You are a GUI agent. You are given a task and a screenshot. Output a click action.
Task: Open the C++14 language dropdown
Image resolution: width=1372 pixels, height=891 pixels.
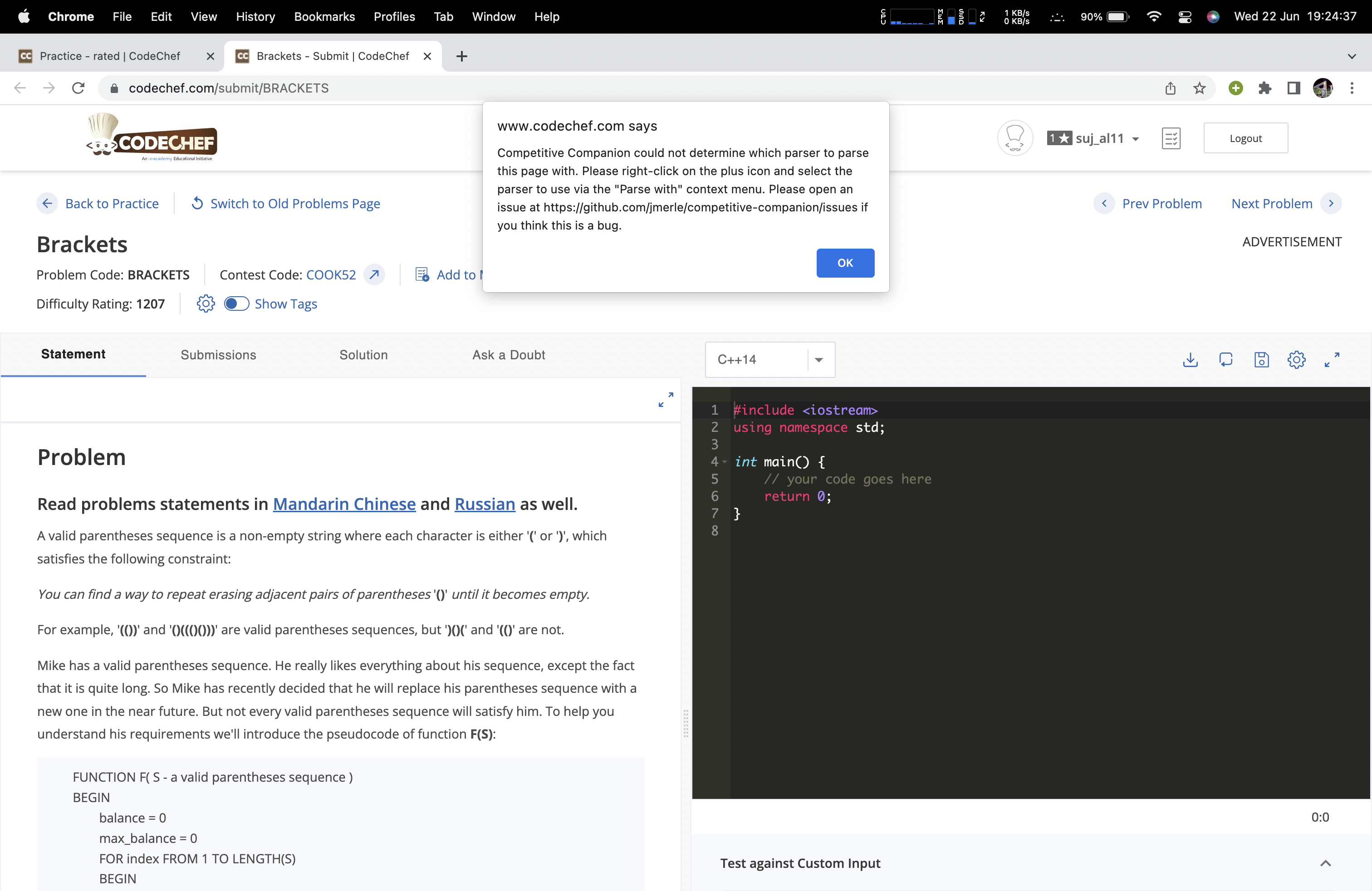tap(818, 359)
